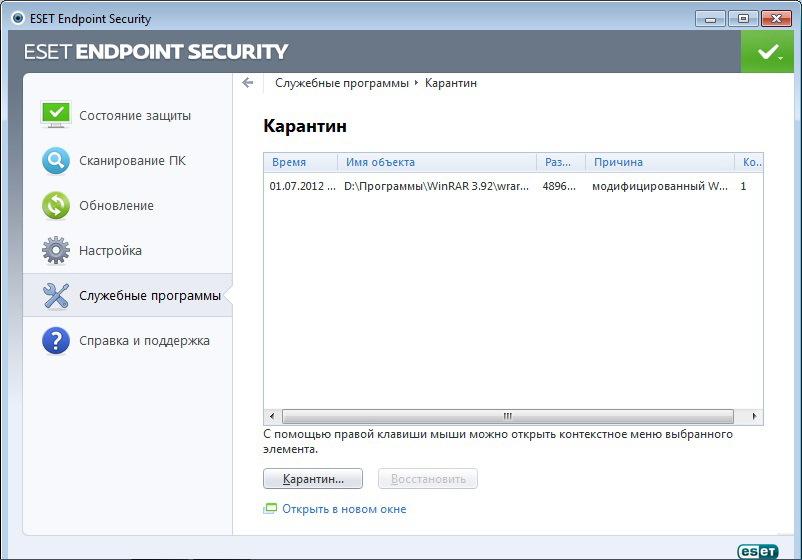The width and height of the screenshot is (802, 560).
Task: Click the Help and support question icon
Action: (x=56, y=340)
